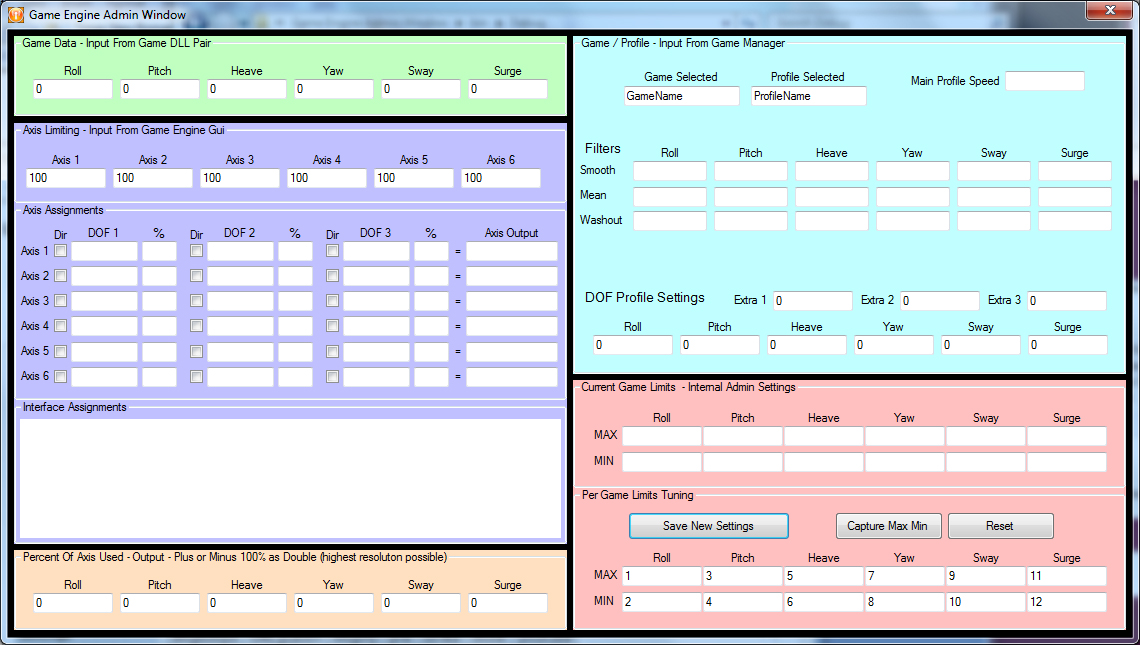Click the Profile Selected field ProfileName

808,96
